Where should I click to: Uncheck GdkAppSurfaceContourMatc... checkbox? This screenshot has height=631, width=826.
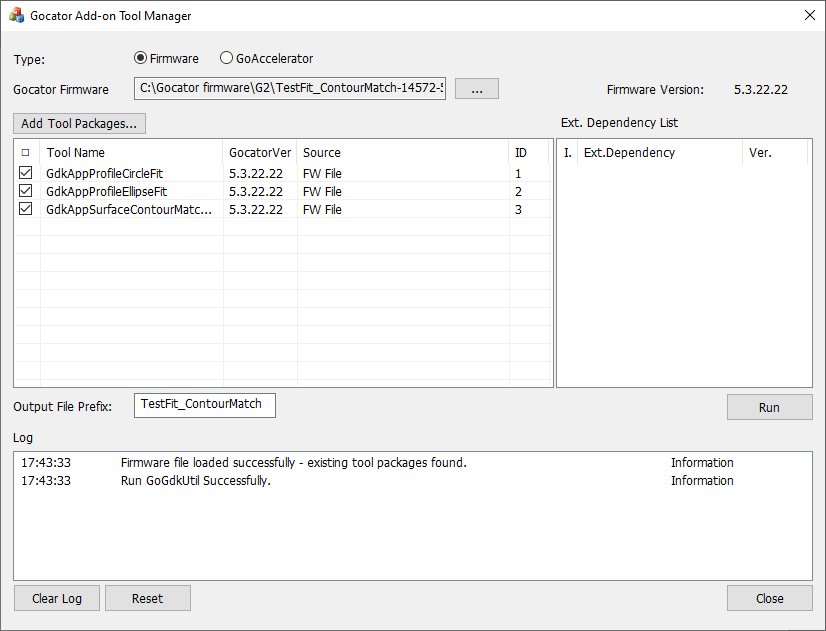tap(25, 209)
